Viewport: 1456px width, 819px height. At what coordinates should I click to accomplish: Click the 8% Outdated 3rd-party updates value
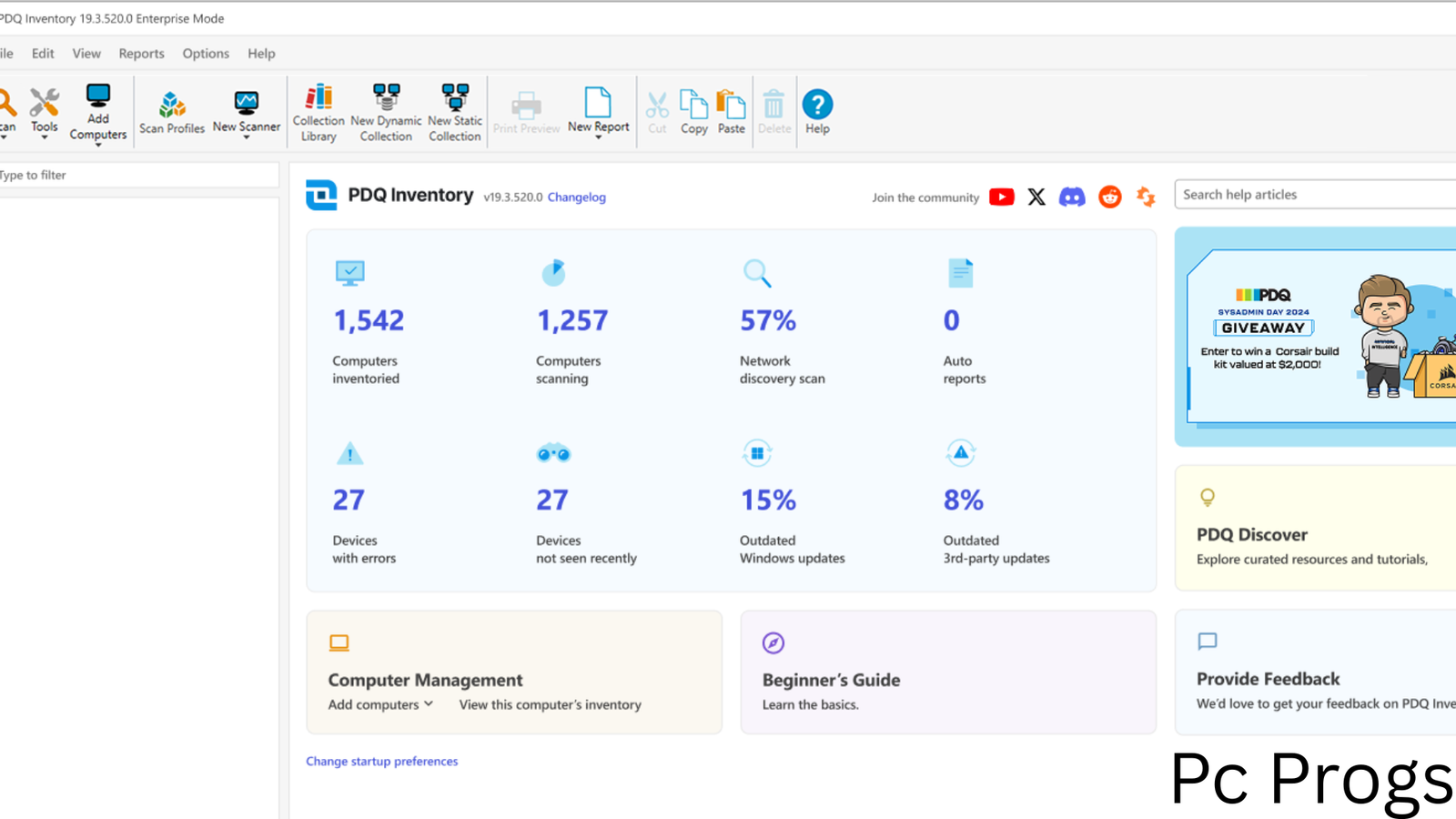964,500
